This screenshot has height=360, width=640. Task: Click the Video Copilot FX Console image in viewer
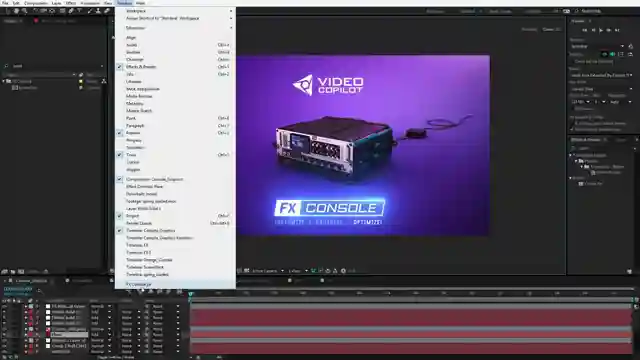click(x=363, y=145)
